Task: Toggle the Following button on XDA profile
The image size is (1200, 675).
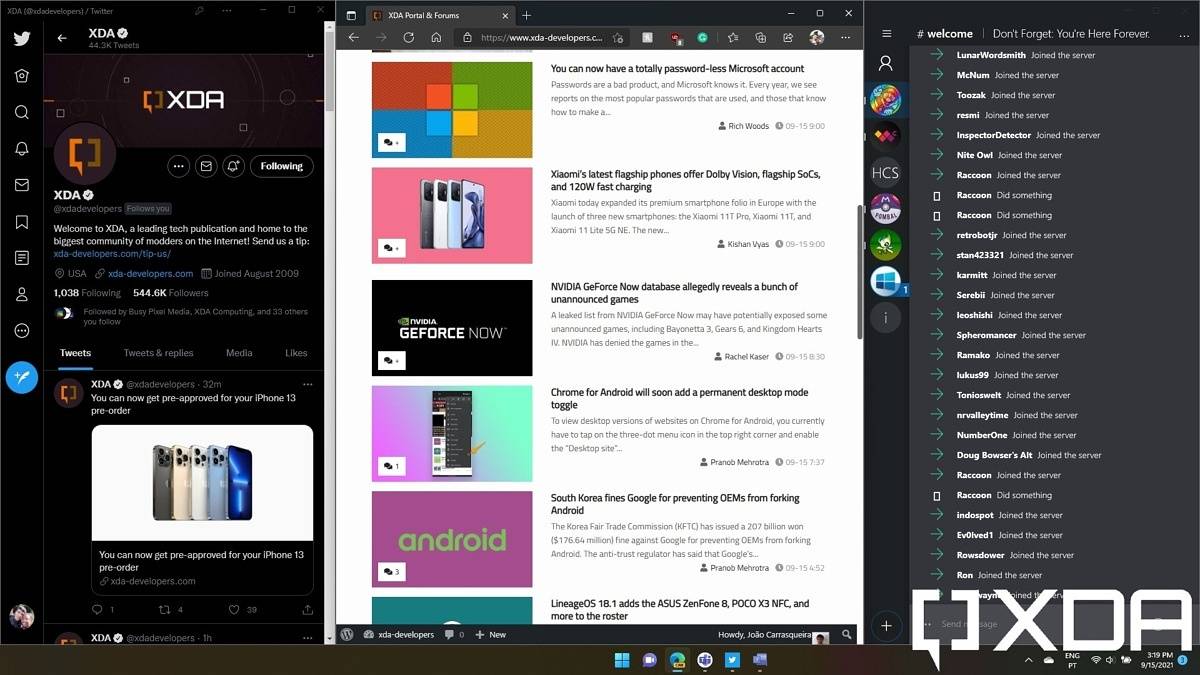Action: point(281,166)
